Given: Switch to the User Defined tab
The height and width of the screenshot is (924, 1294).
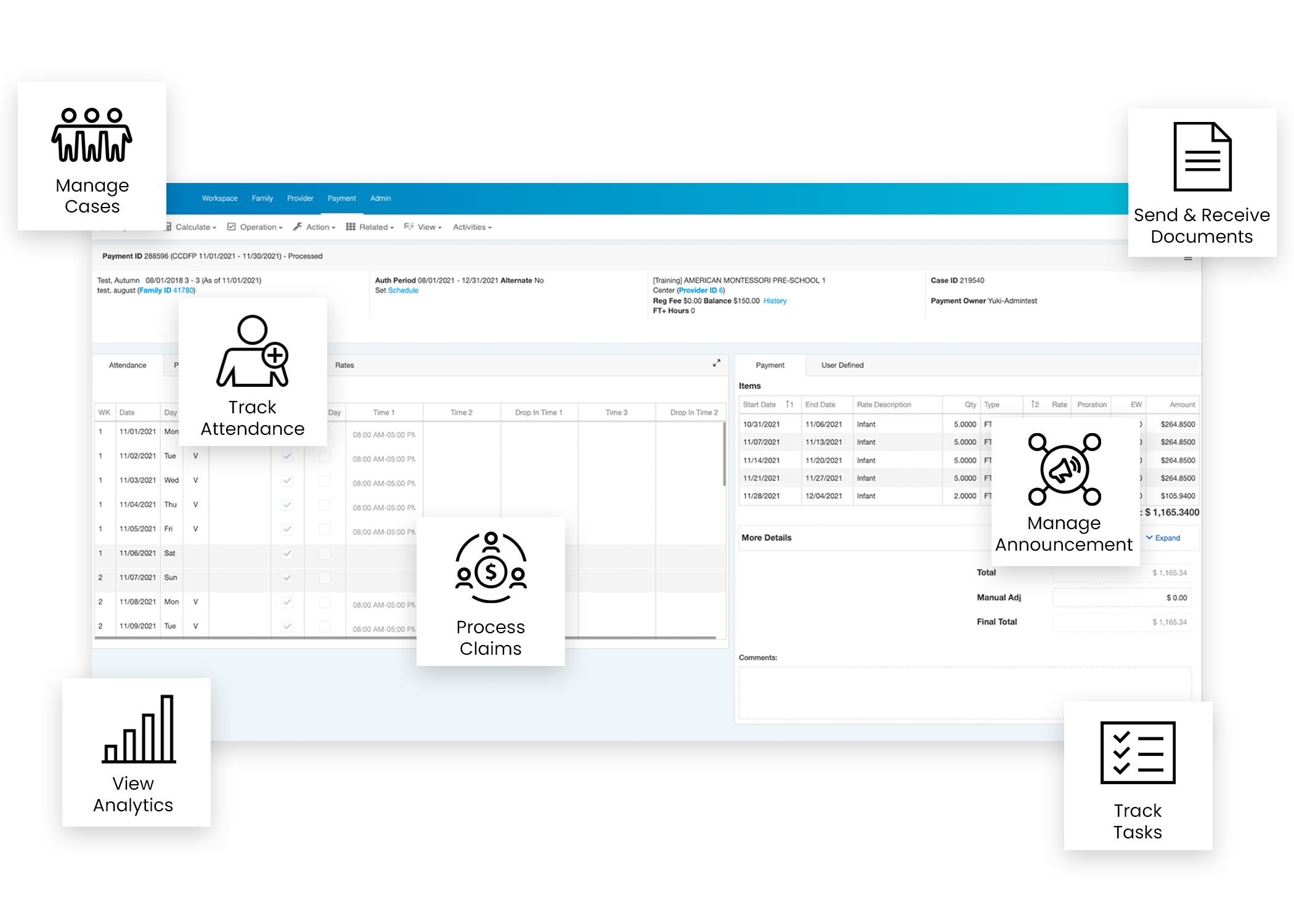Looking at the screenshot, I should click(842, 365).
